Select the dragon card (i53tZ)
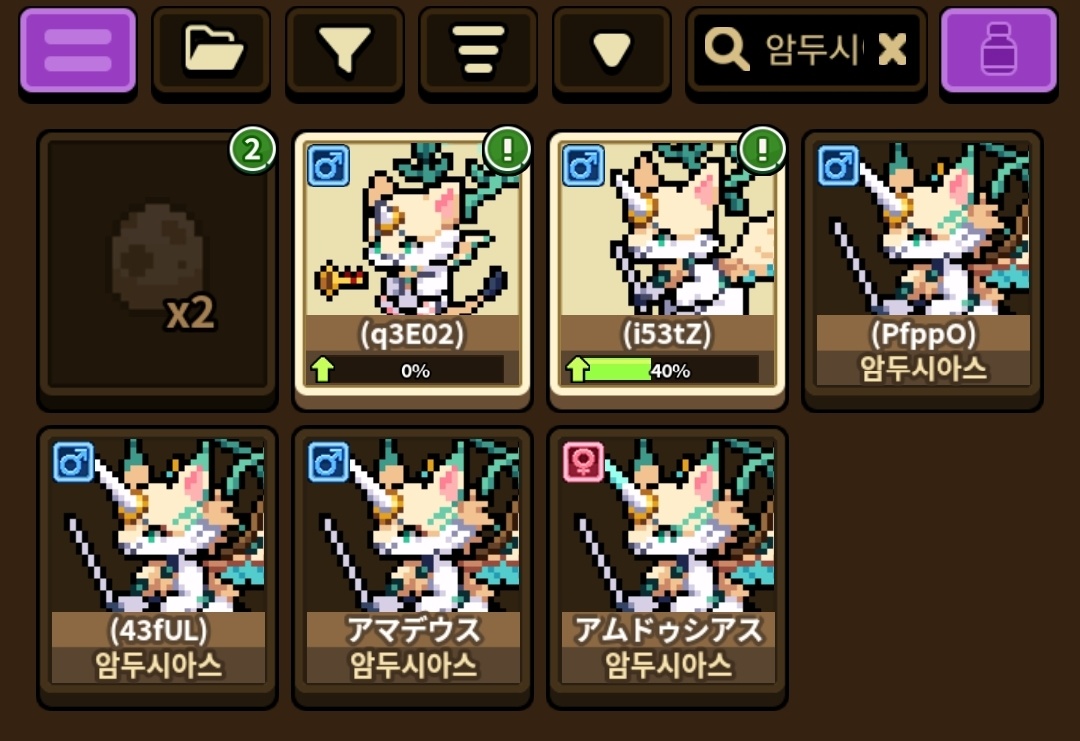 pyautogui.click(x=667, y=267)
